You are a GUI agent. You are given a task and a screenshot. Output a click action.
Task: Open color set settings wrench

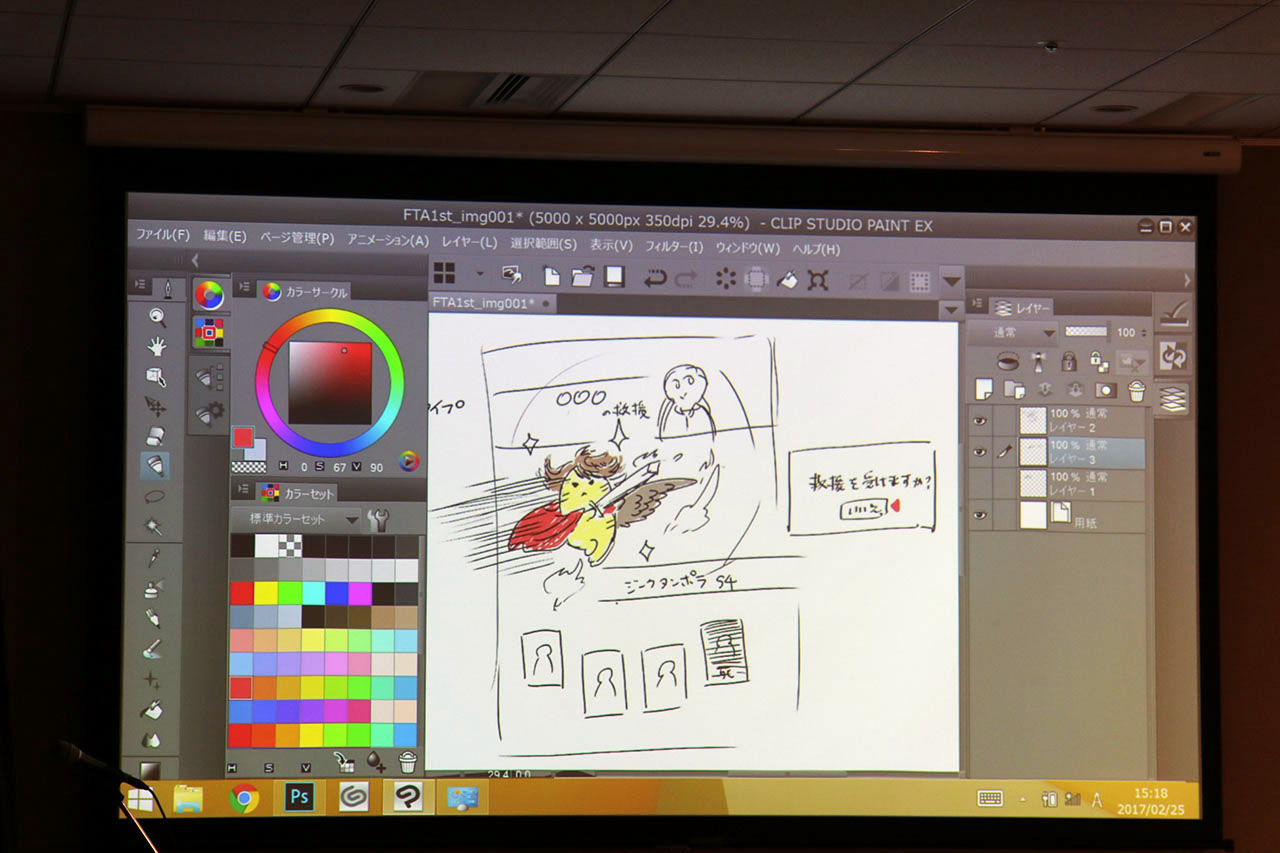point(378,519)
